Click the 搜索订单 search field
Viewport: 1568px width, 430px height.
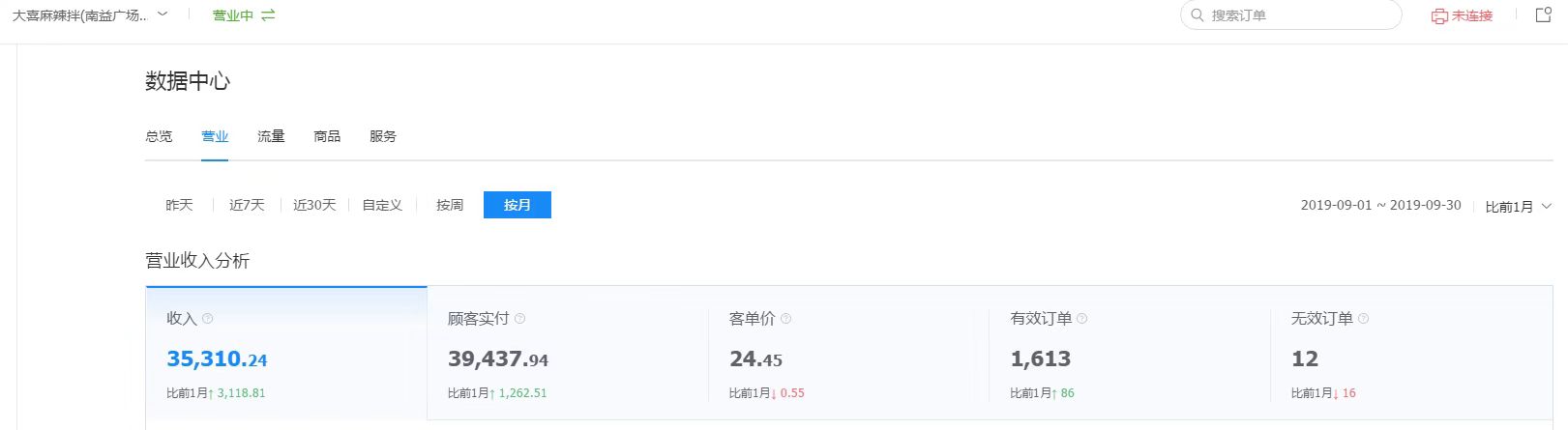point(1290,15)
